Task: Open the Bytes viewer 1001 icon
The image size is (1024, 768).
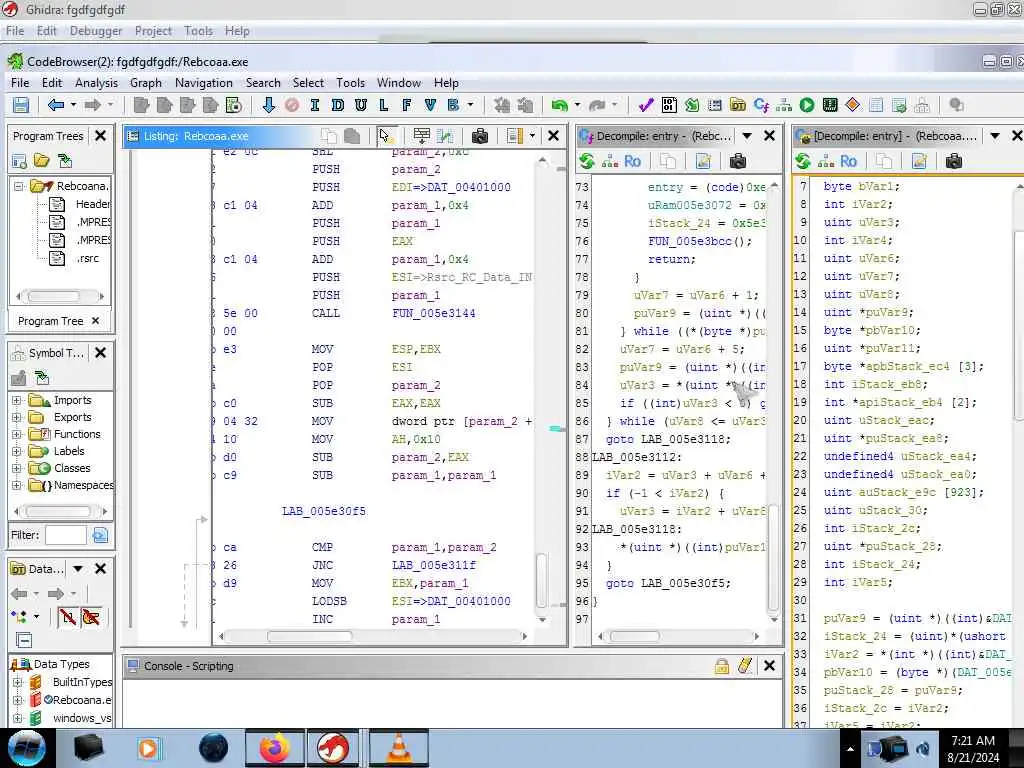Action: click(x=669, y=104)
